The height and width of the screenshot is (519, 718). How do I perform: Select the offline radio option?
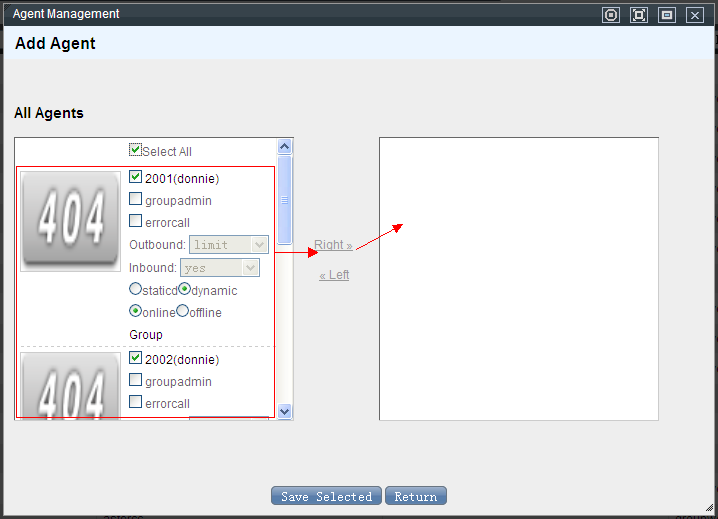(183, 311)
